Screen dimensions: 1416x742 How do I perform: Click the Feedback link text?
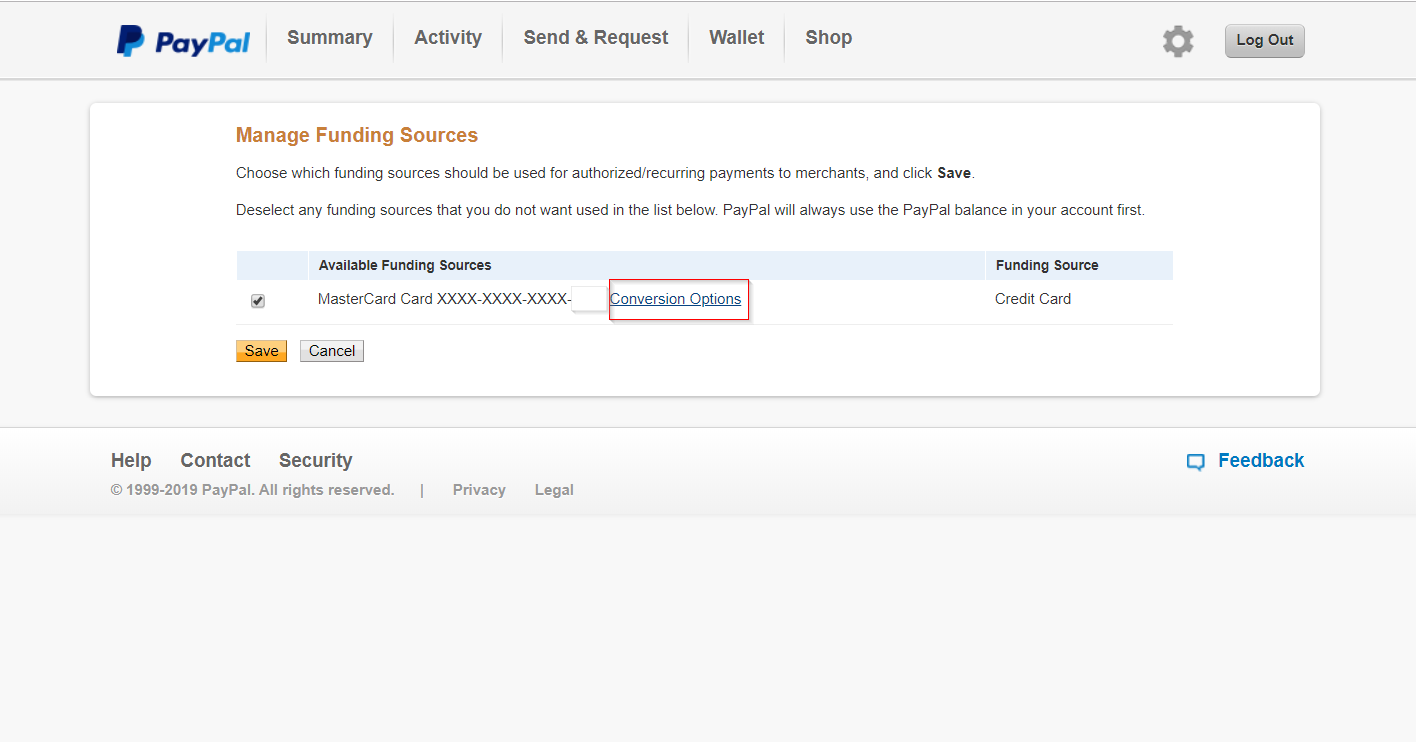(1261, 460)
